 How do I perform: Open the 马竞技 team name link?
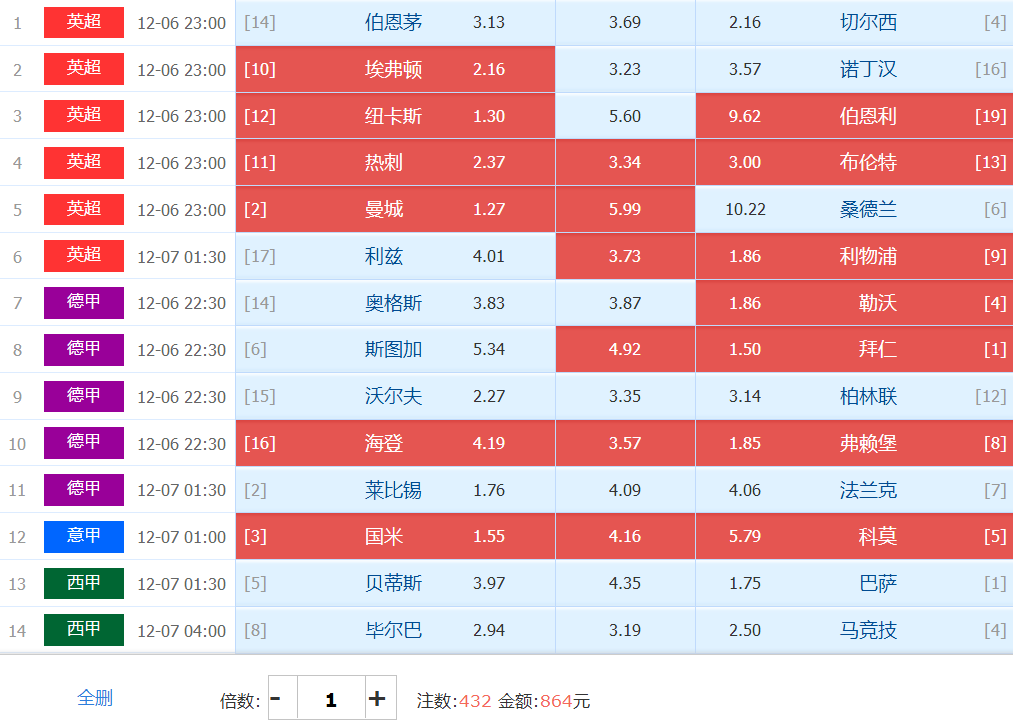[x=868, y=630]
